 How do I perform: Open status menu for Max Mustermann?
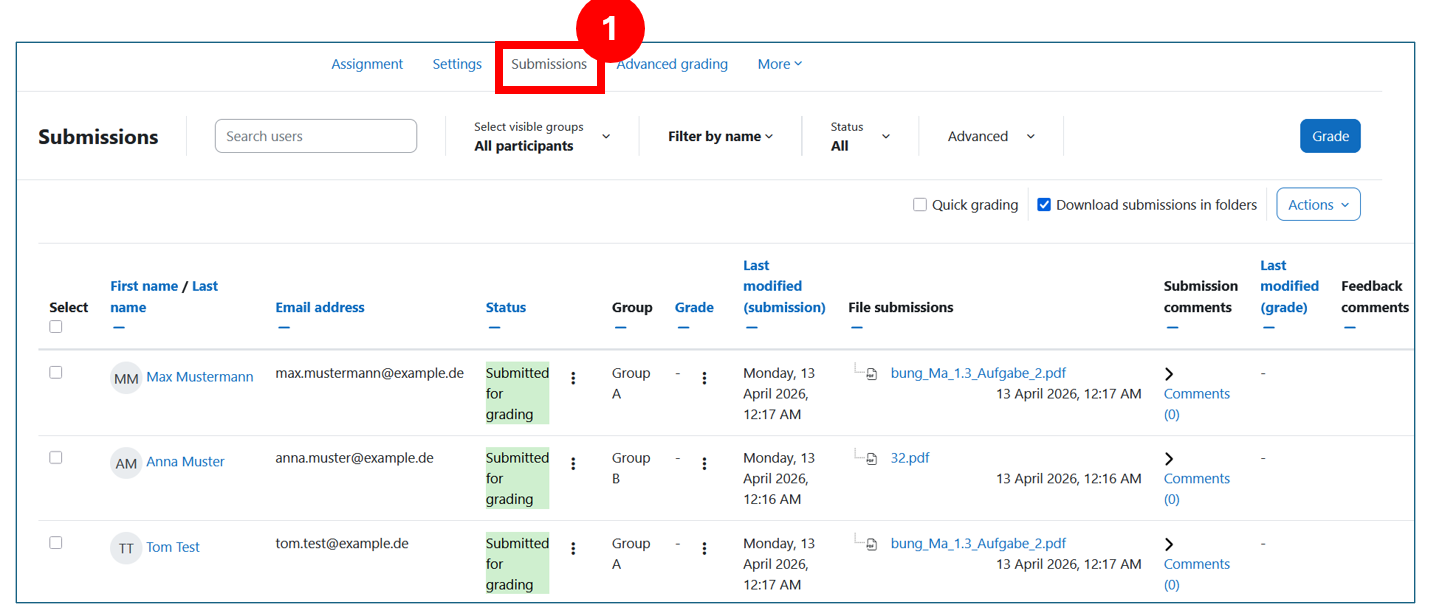[573, 378]
